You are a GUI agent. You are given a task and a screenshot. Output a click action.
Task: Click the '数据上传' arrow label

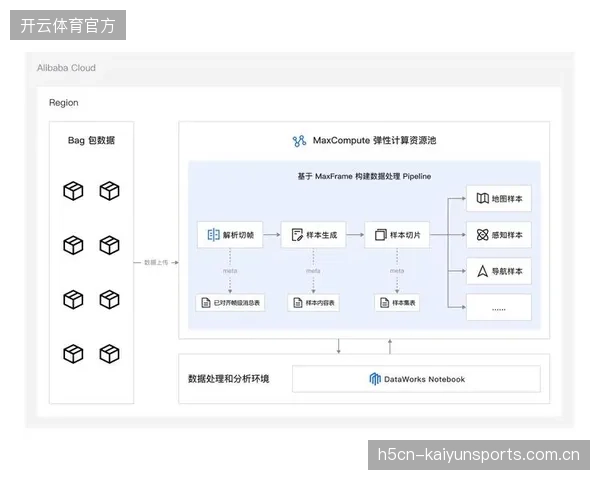[x=156, y=263]
